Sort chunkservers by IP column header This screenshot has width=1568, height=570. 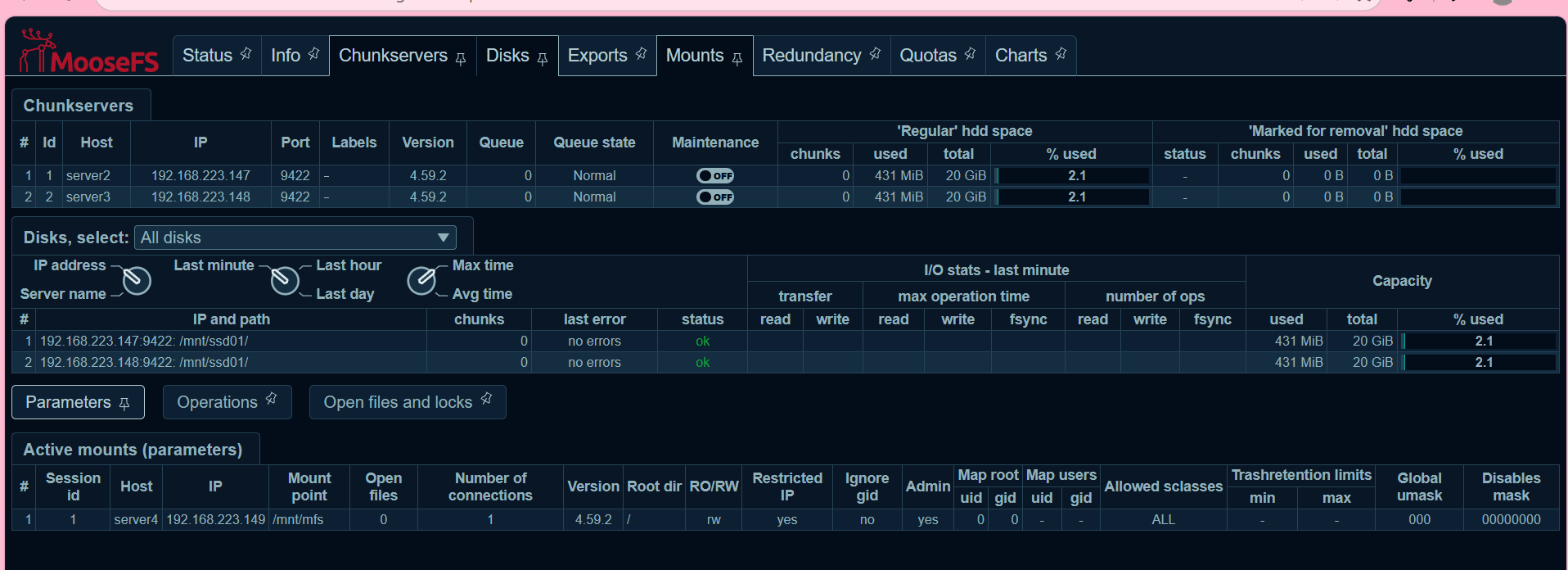201,142
